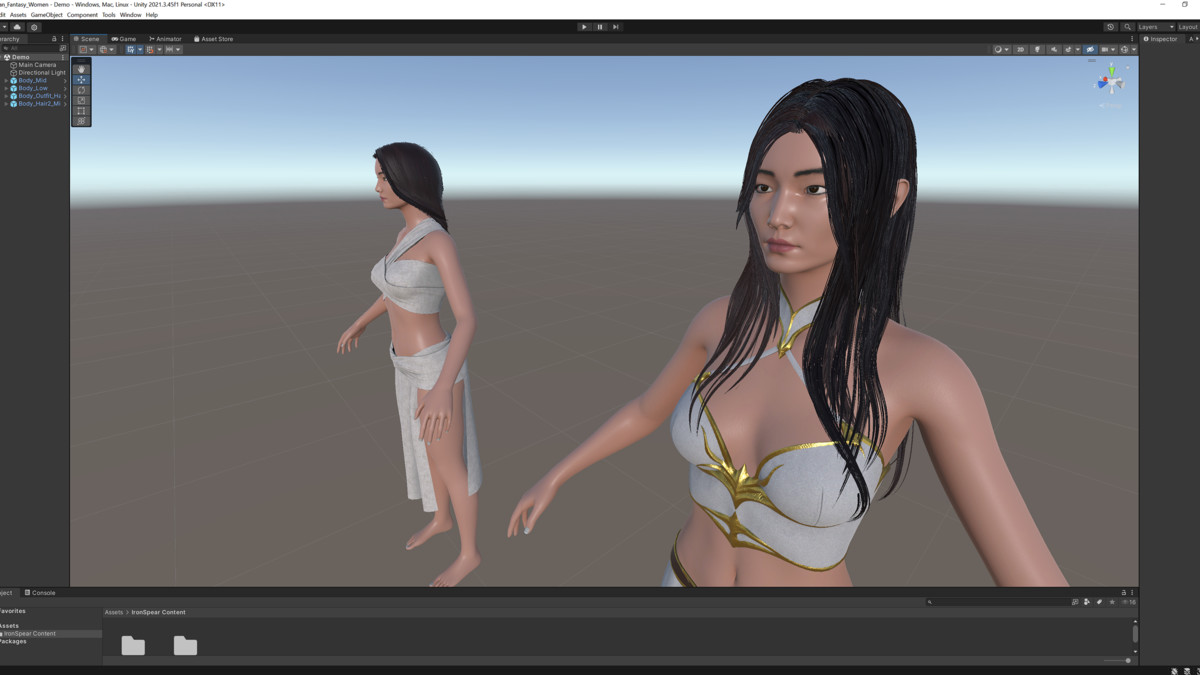Screen dimensions: 1200x675
Task: Toggle 2D view mode
Action: pyautogui.click(x=1020, y=49)
